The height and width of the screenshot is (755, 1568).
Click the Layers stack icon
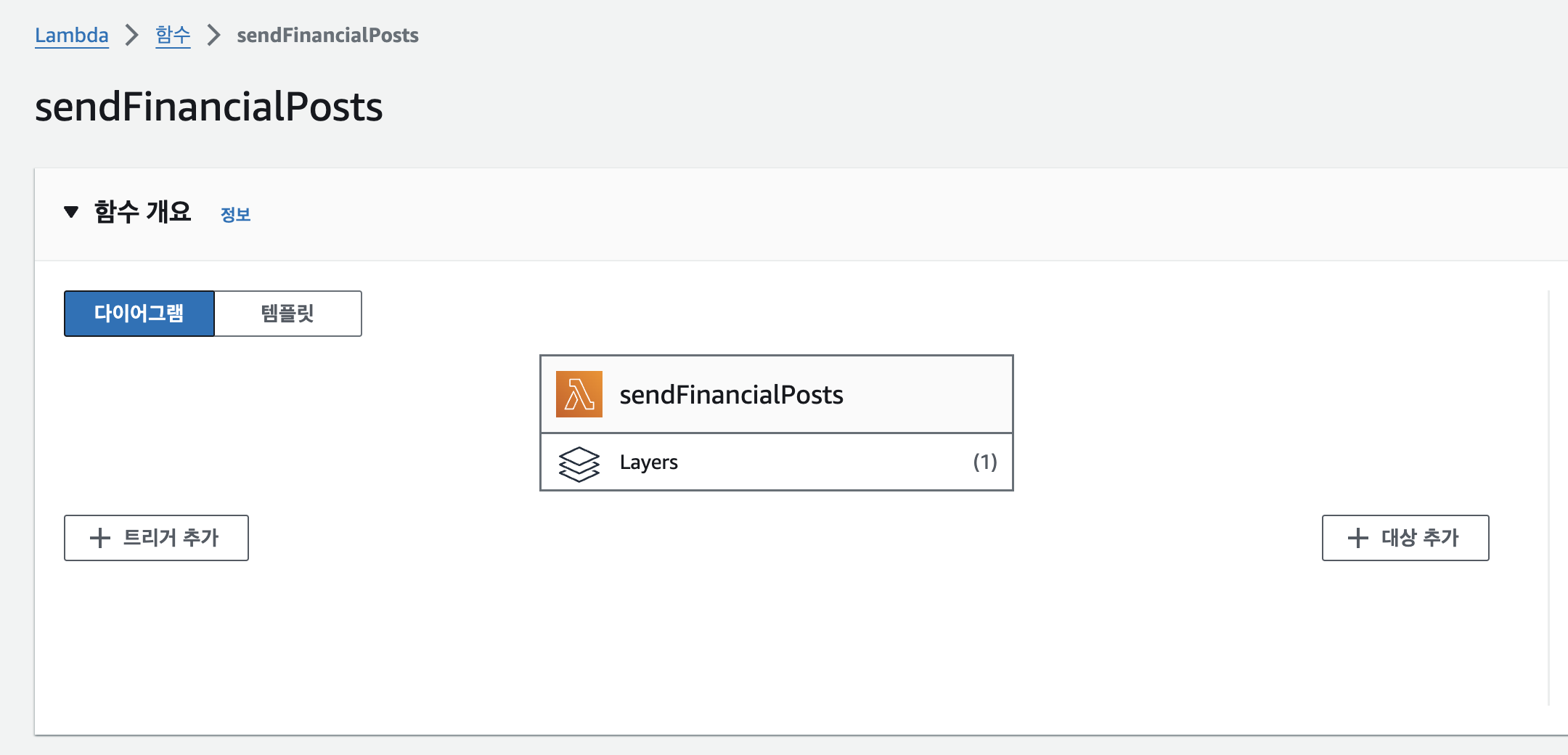pyautogui.click(x=579, y=464)
